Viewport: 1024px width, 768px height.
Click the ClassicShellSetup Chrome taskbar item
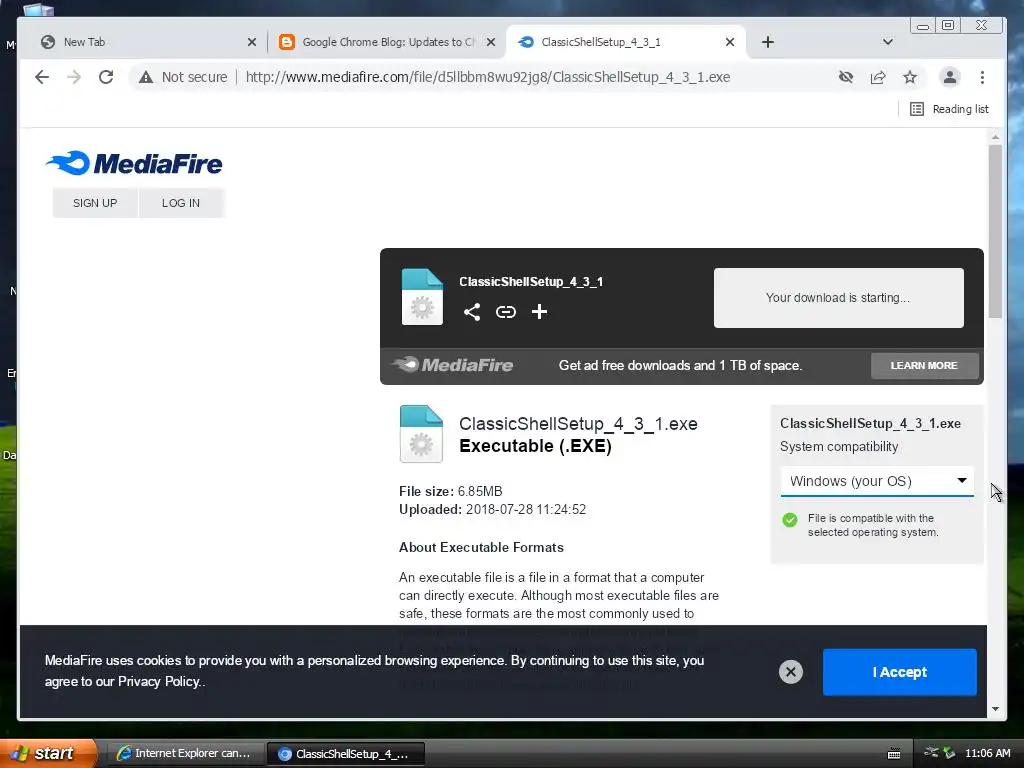346,754
